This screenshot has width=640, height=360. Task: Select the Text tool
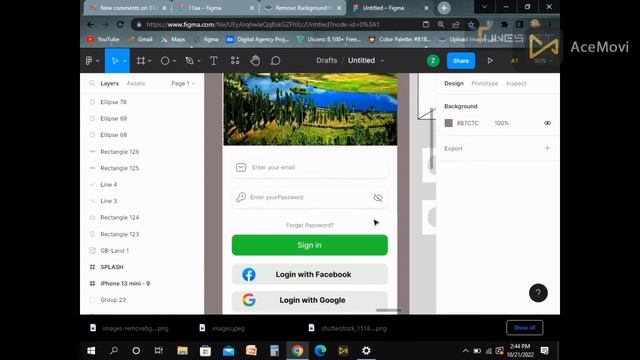(213, 61)
